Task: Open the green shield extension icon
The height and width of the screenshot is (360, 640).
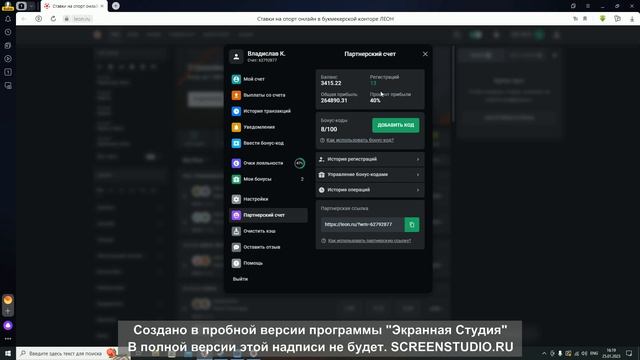Action: coord(602,19)
